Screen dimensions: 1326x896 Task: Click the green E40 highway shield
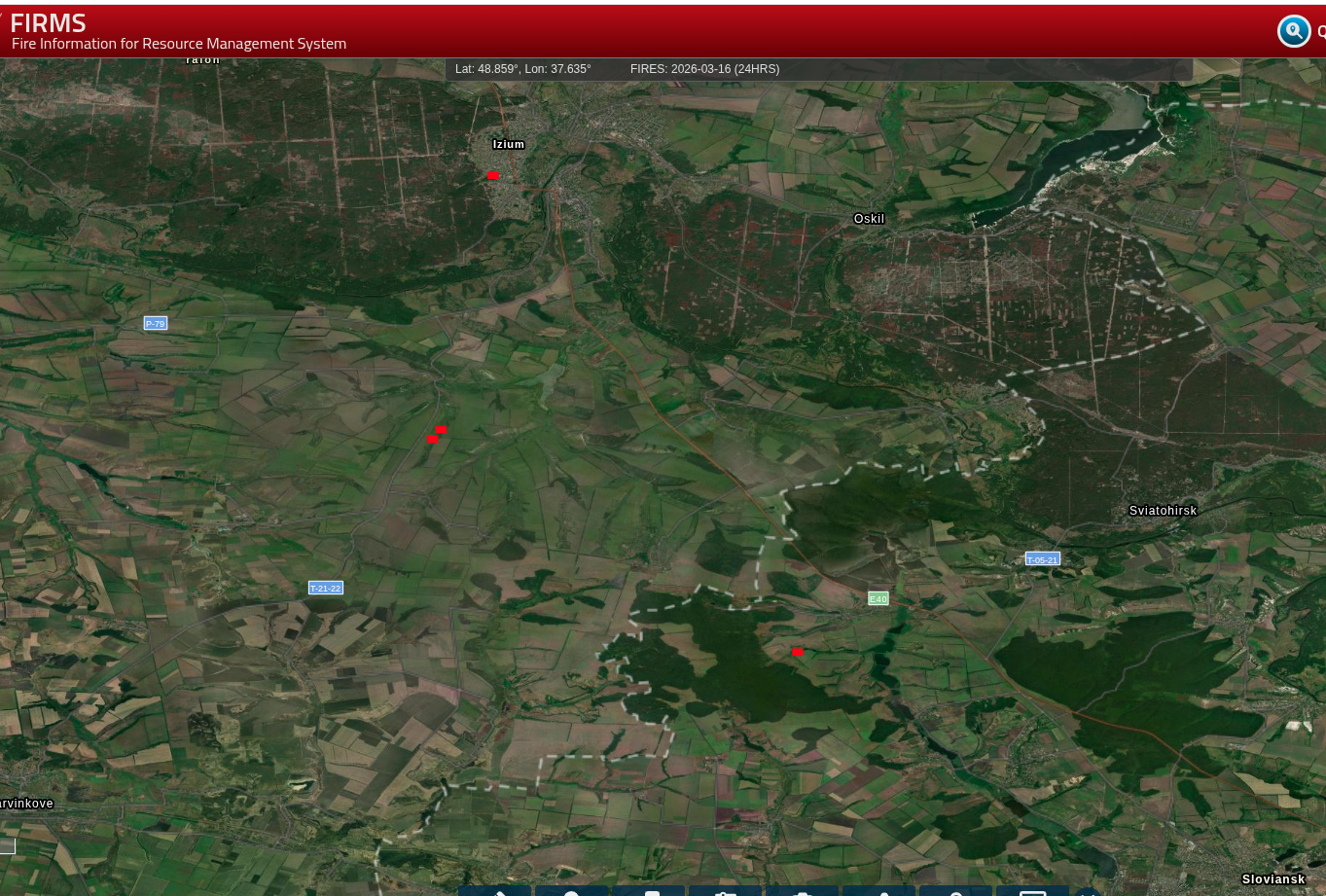pyautogui.click(x=878, y=598)
